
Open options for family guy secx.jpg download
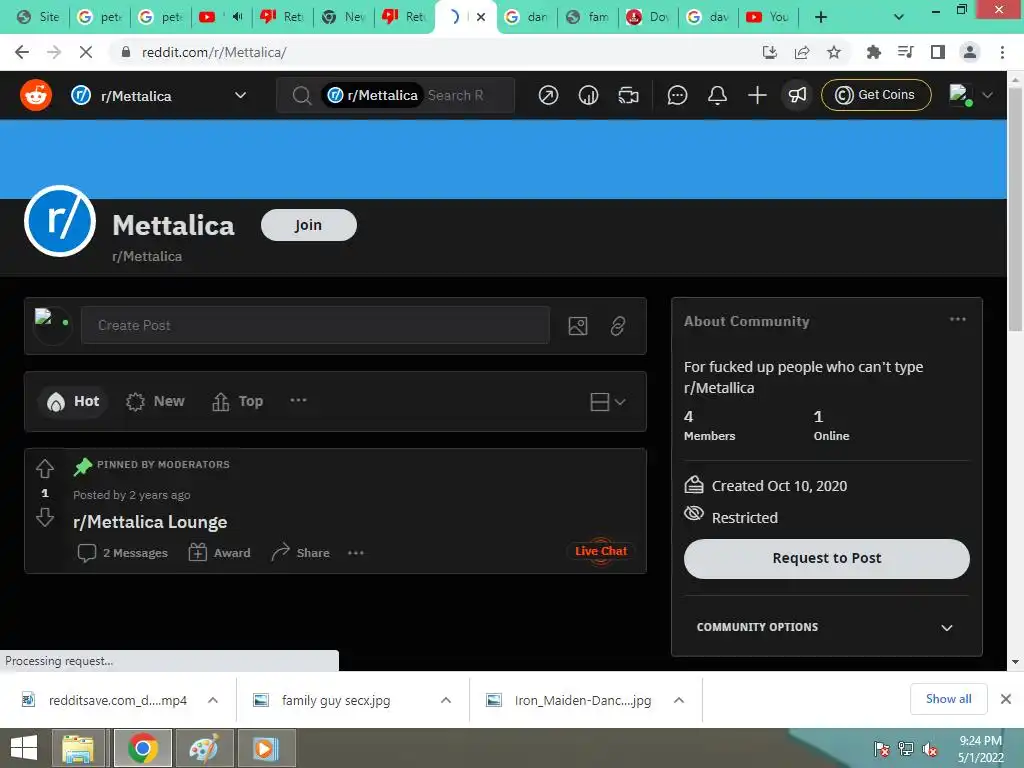click(x=446, y=700)
